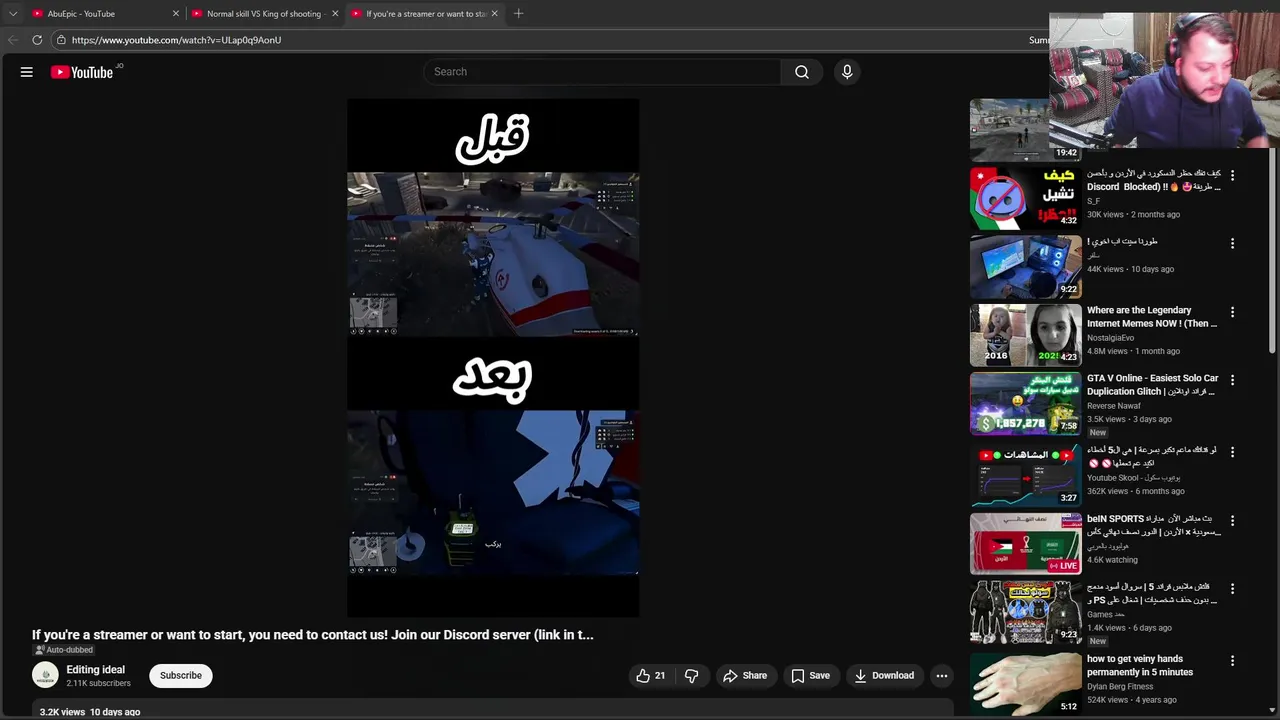Open the Editing ideal channel avatar
Image resolution: width=1280 pixels, height=720 pixels.
pos(45,676)
